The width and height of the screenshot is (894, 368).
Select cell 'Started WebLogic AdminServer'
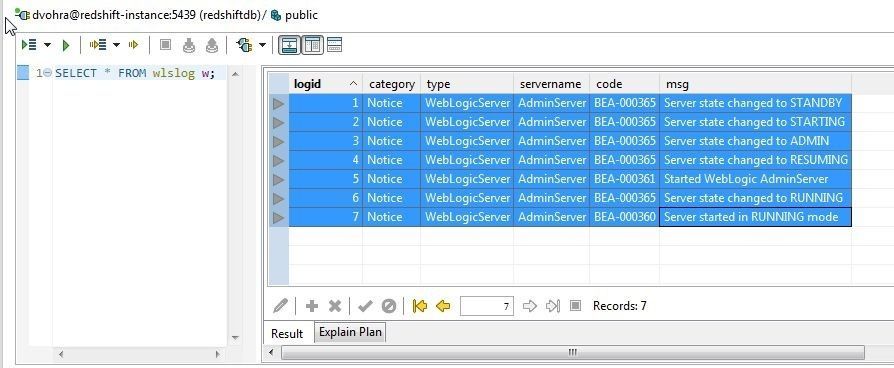(755, 179)
